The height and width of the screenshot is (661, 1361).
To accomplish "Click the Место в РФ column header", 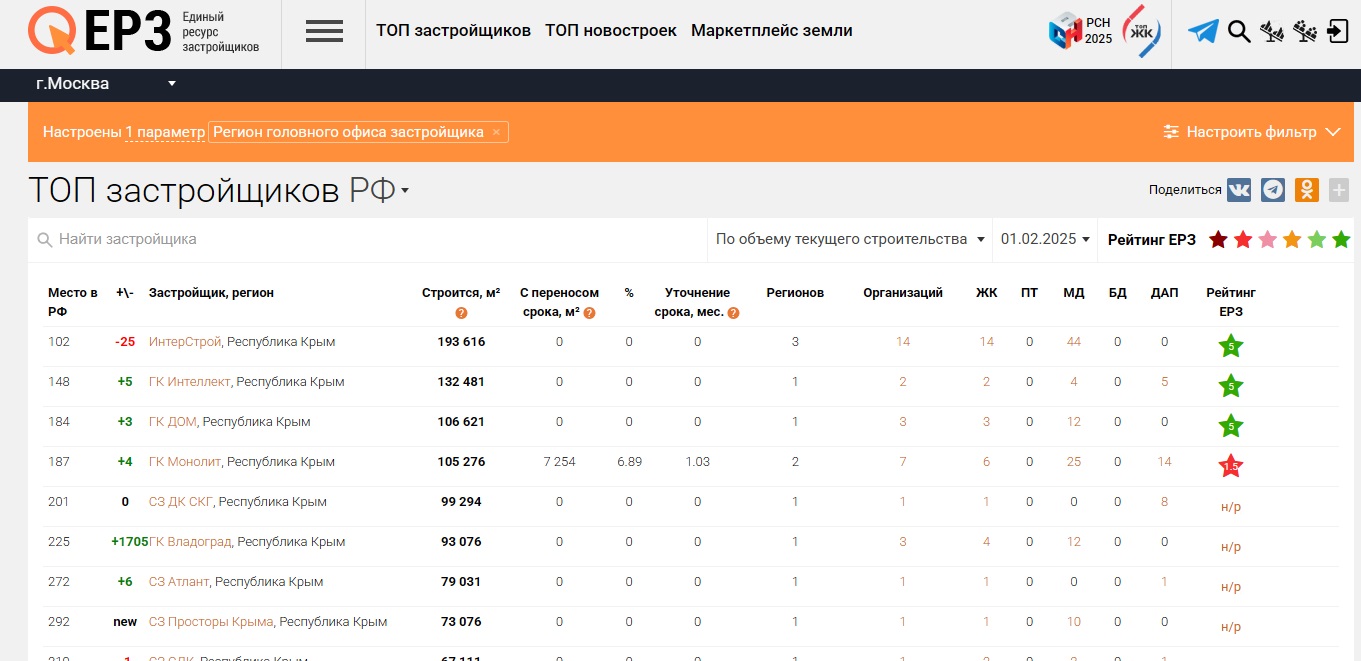I will tap(73, 302).
